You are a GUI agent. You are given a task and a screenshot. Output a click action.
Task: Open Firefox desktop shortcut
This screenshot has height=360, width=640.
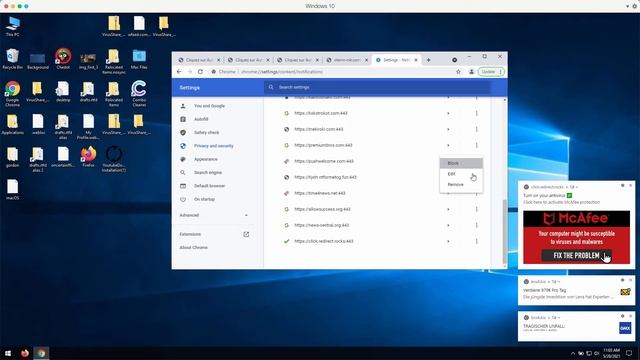(88, 157)
